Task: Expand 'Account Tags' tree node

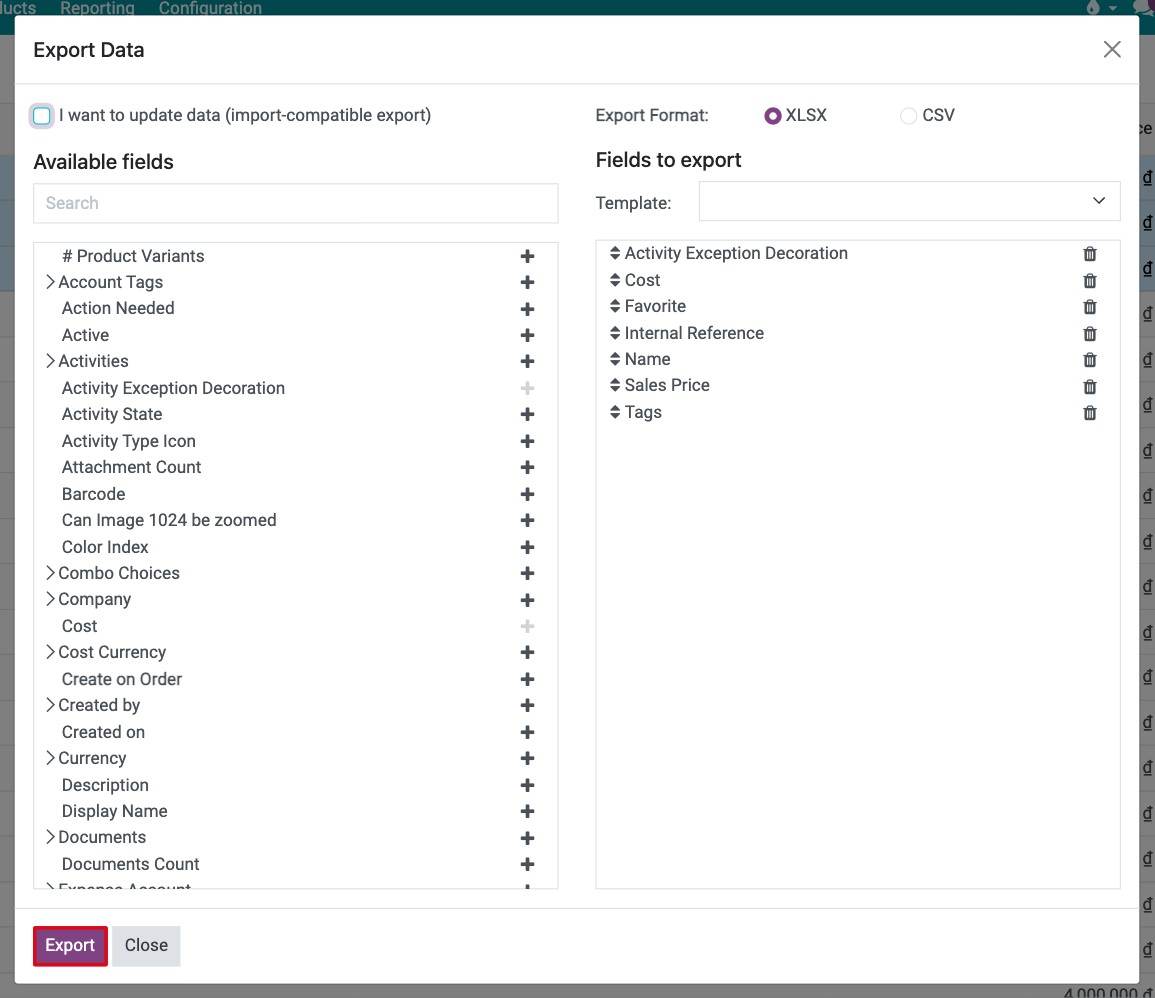Action: click(x=50, y=282)
